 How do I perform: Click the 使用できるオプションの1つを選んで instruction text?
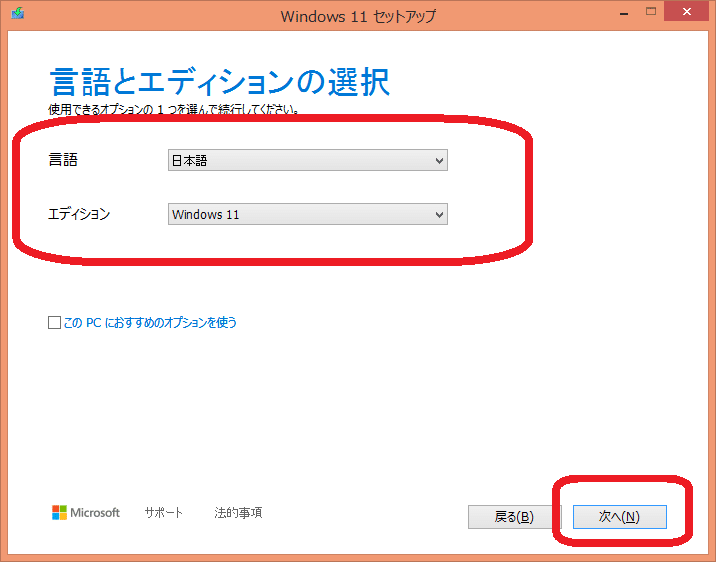(174, 110)
